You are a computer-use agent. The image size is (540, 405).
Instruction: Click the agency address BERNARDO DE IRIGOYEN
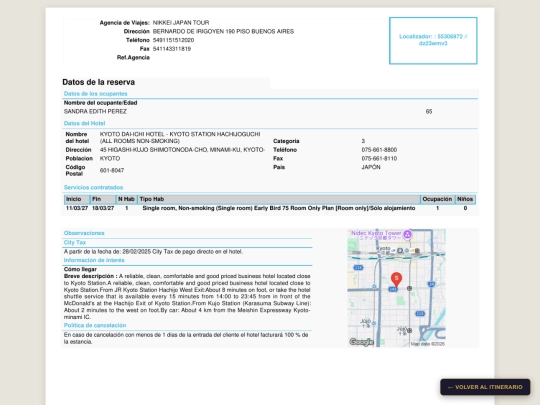[x=223, y=31]
